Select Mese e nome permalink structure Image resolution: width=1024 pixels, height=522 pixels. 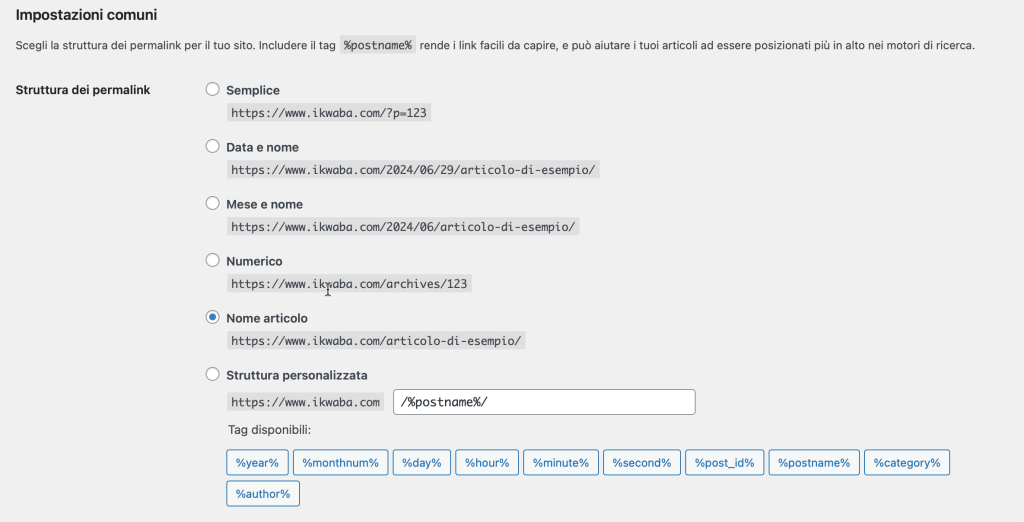[212, 203]
